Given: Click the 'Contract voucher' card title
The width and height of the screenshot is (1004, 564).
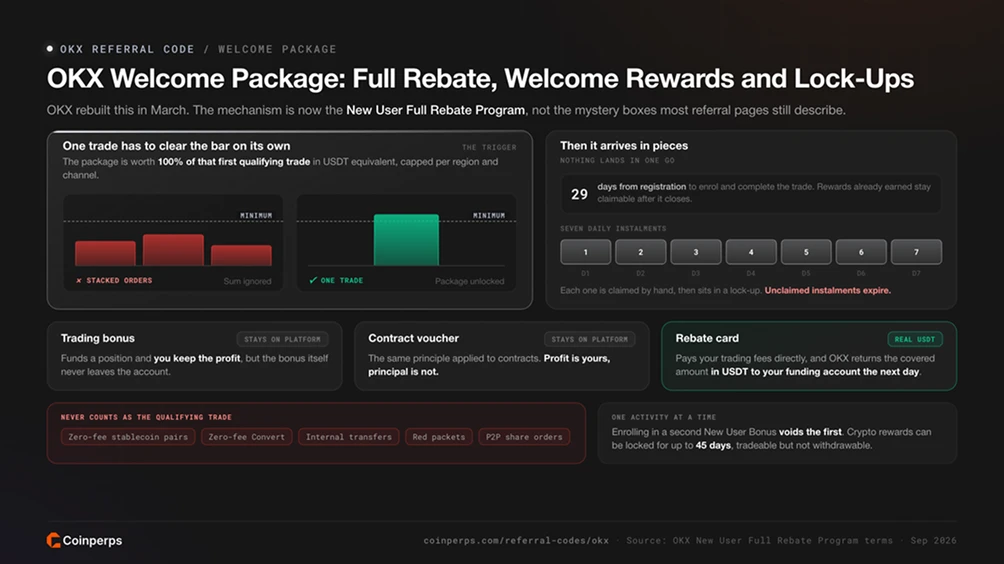Looking at the screenshot, I should pyautogui.click(x=413, y=338).
